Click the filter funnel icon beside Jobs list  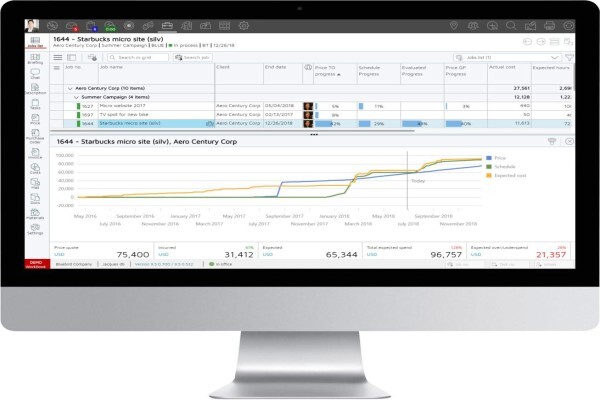569,57
